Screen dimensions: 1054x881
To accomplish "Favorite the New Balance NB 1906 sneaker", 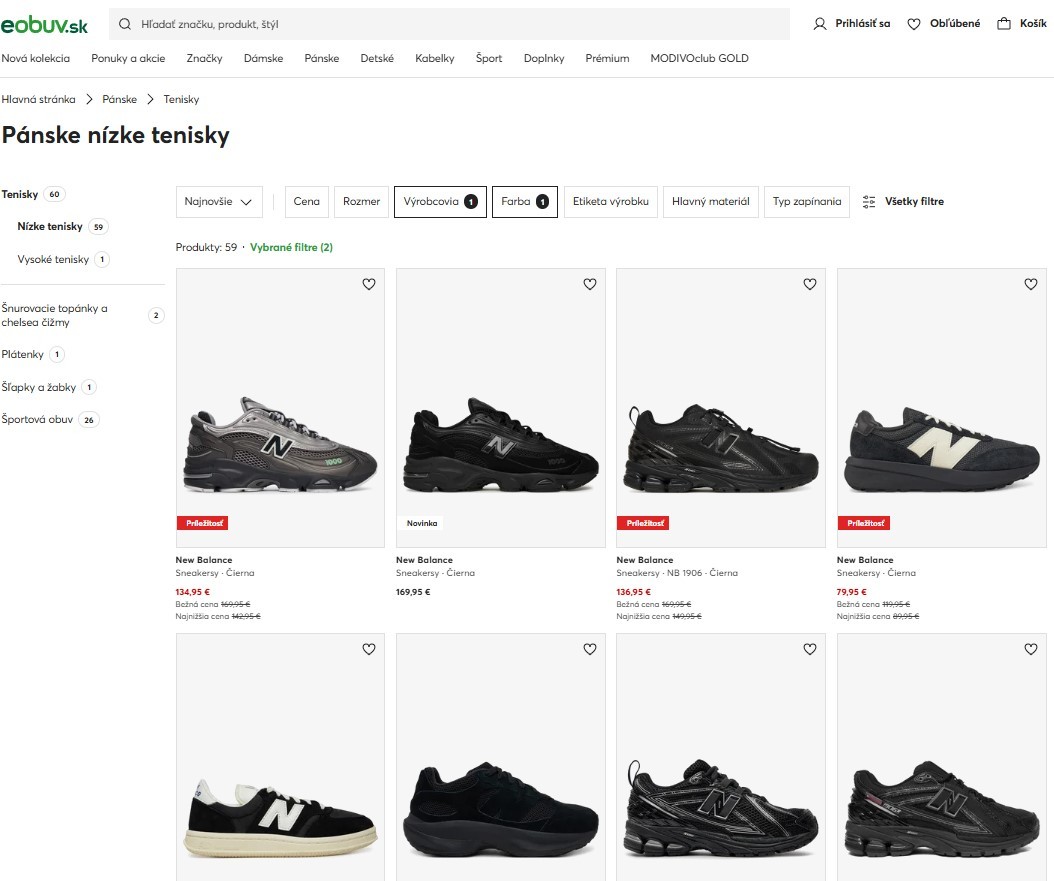I will point(810,285).
